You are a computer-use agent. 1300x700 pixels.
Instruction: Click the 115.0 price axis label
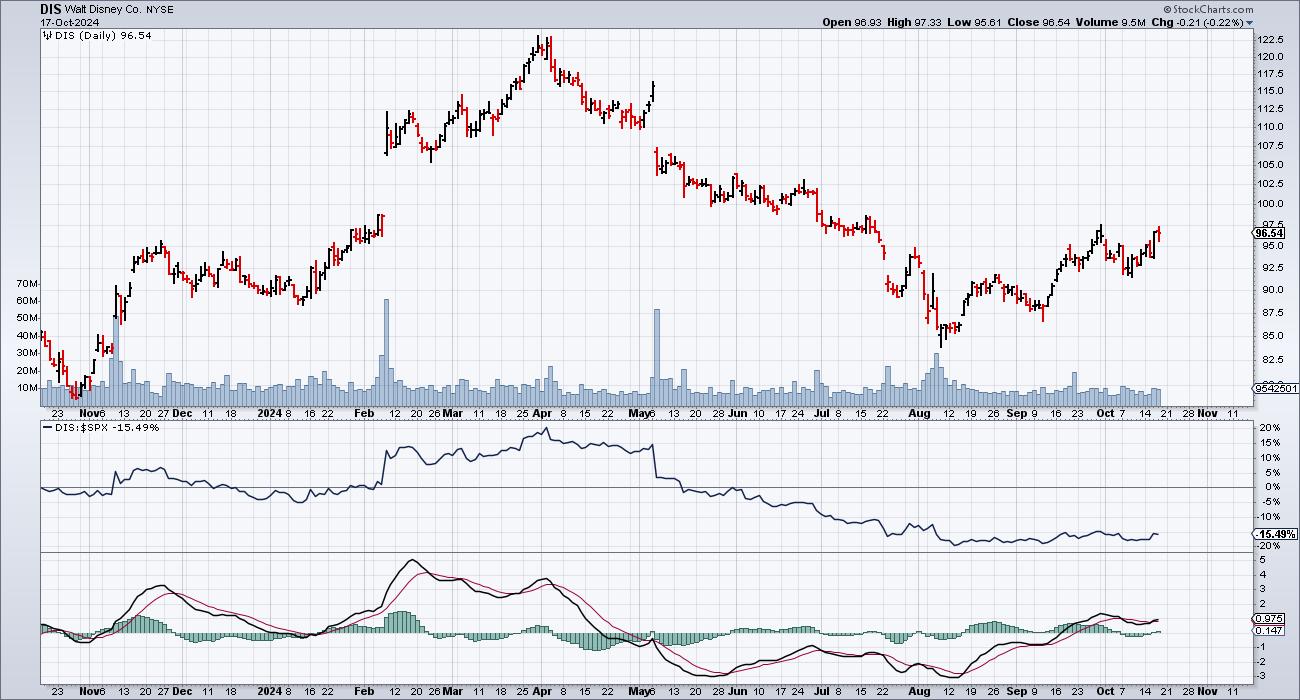coord(1271,91)
